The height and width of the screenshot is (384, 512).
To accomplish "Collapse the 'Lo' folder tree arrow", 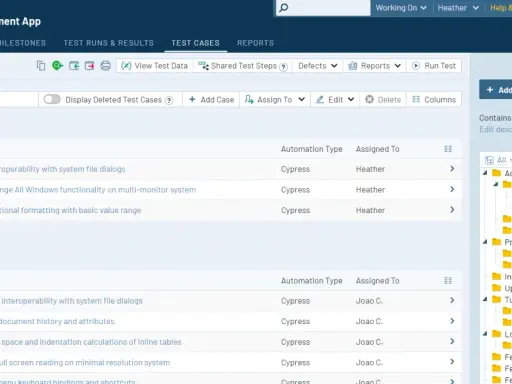I will 485,334.
